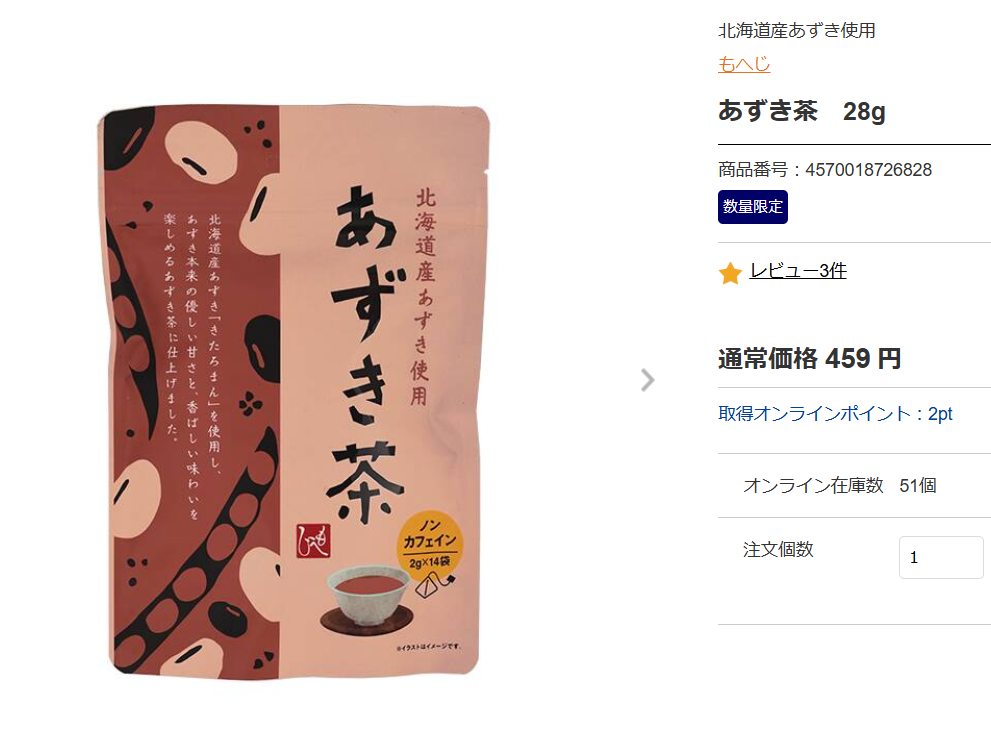The width and height of the screenshot is (991, 748).
Task: Click the オンライン在庫数 51個 stock text
Action: [x=839, y=485]
